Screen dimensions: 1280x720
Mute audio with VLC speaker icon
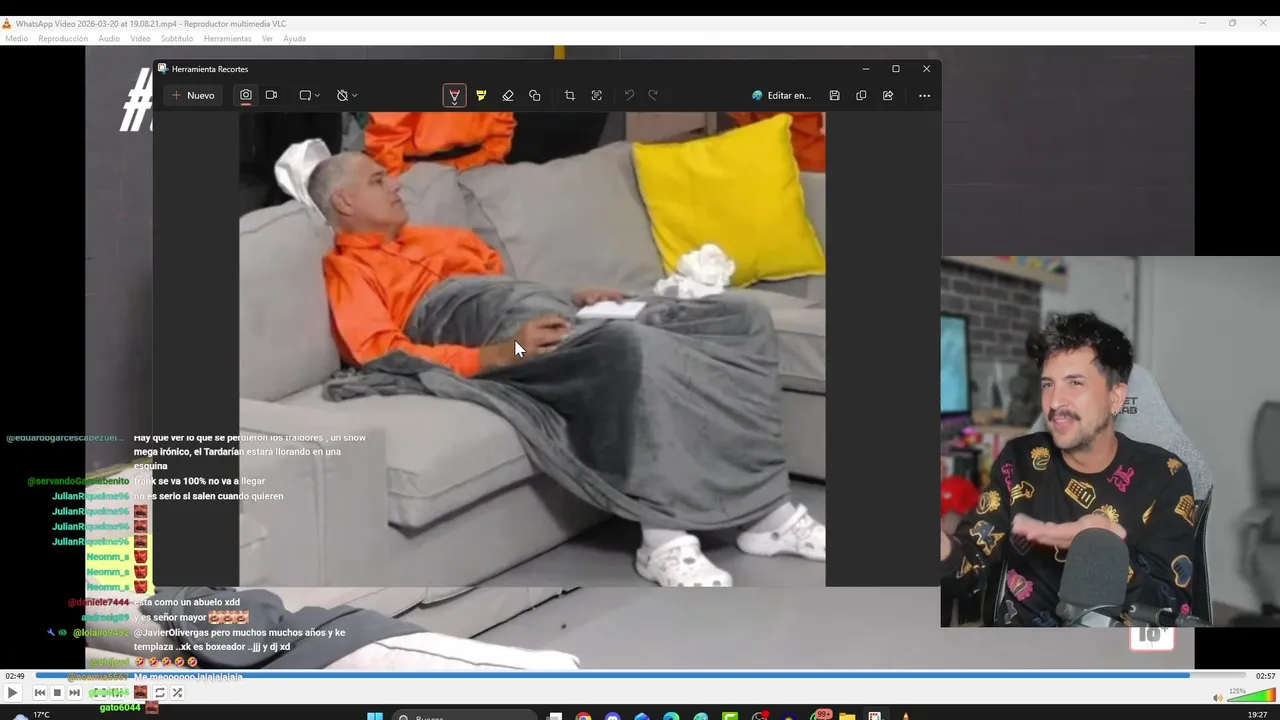1217,697
